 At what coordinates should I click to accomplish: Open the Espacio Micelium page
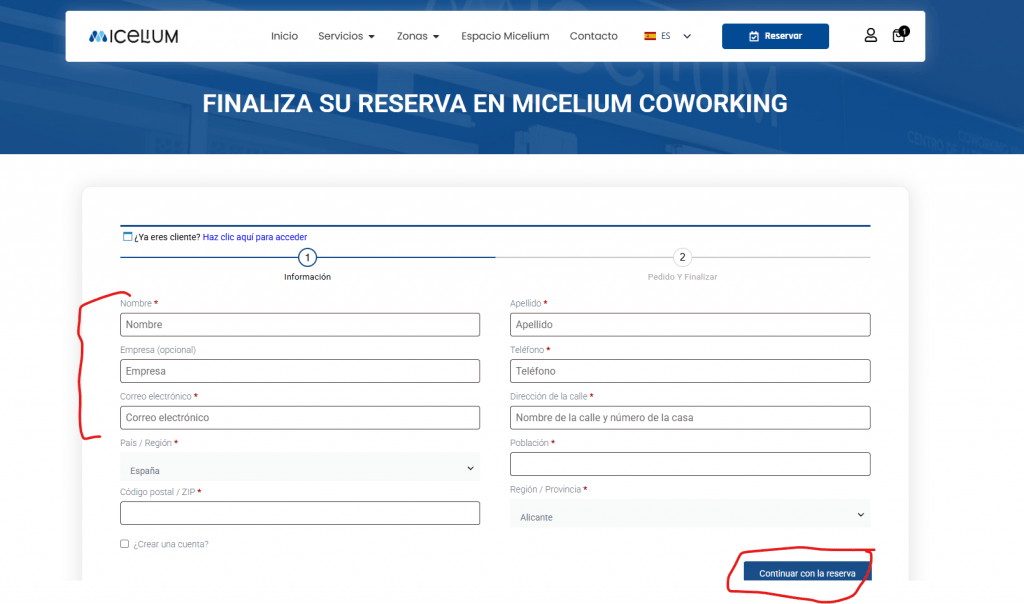click(x=505, y=36)
